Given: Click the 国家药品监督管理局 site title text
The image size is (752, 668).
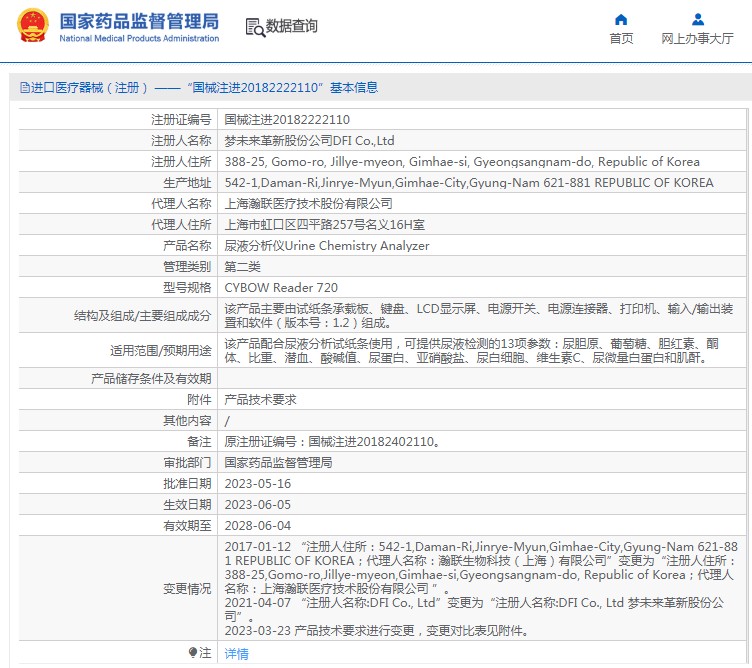Looking at the screenshot, I should [138, 20].
